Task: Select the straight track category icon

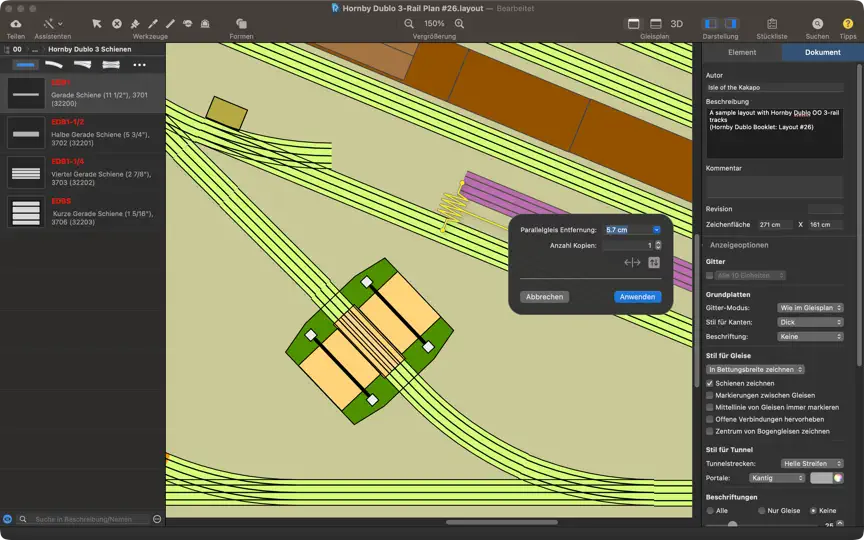Action: pyautogui.click(x=25, y=64)
